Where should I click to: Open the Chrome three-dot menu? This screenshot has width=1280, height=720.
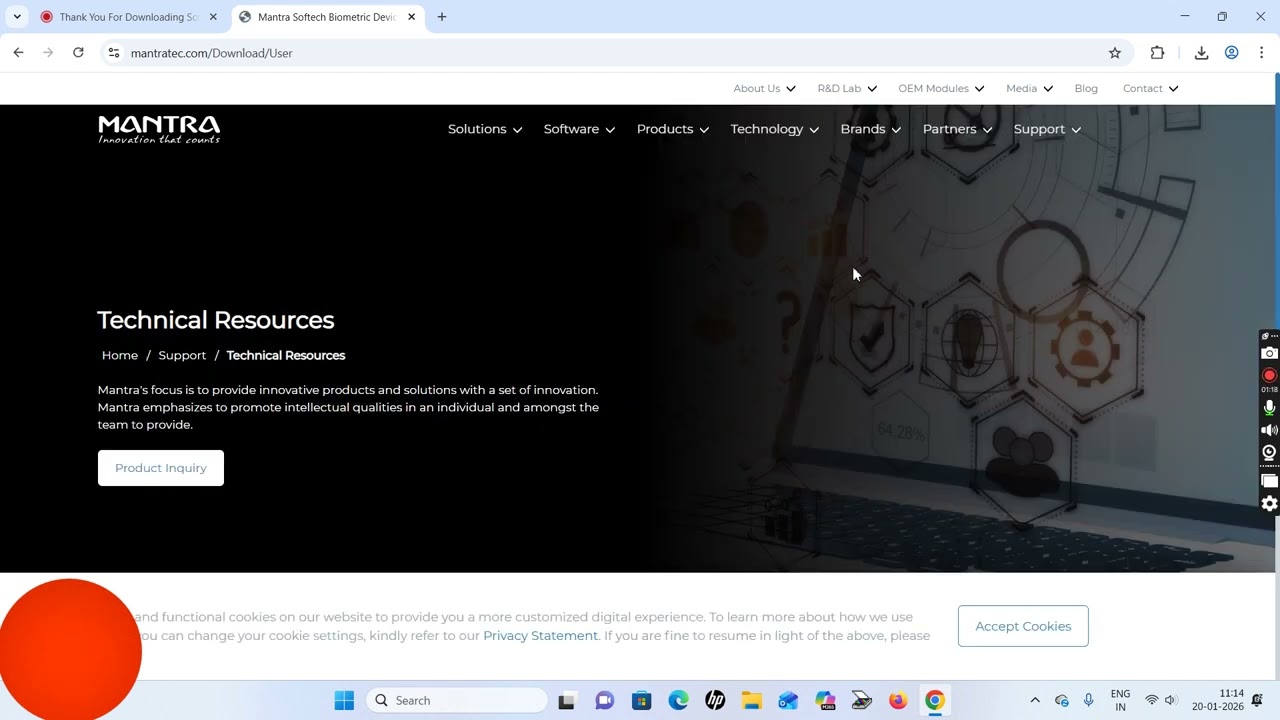click(1262, 53)
